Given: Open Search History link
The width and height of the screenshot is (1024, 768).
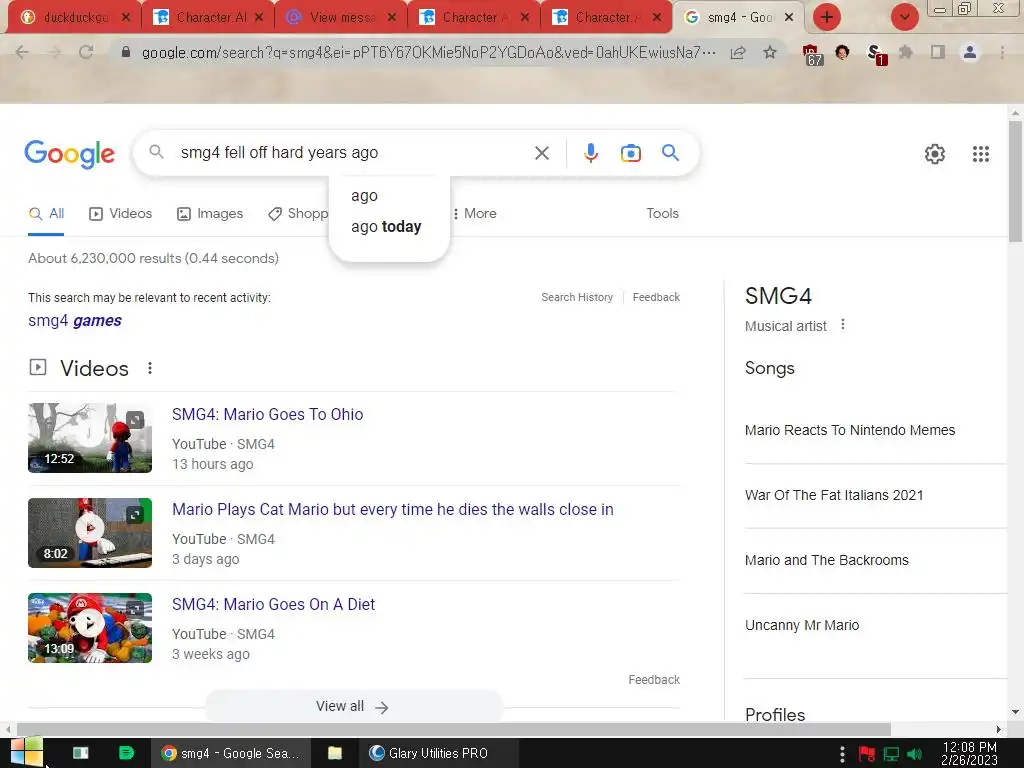Looking at the screenshot, I should point(577,297).
